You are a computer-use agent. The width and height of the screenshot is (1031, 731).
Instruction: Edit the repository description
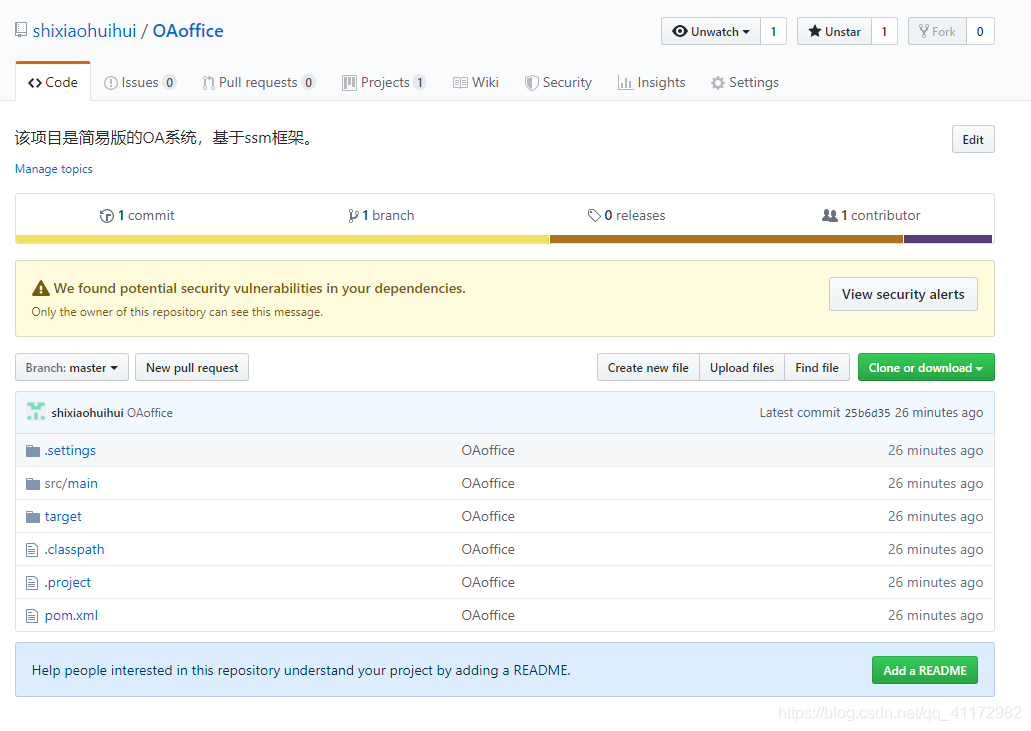pyautogui.click(x=973, y=139)
